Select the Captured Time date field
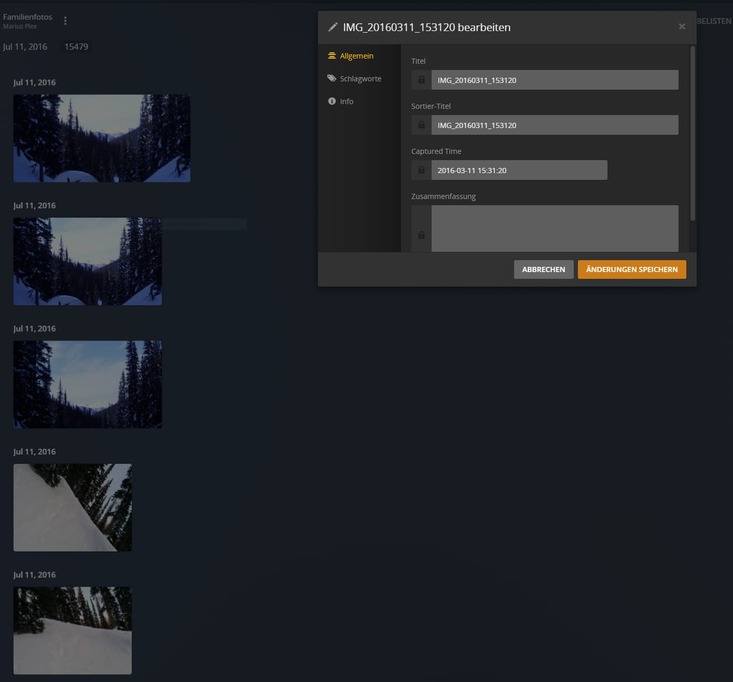733x682 pixels. (x=518, y=170)
